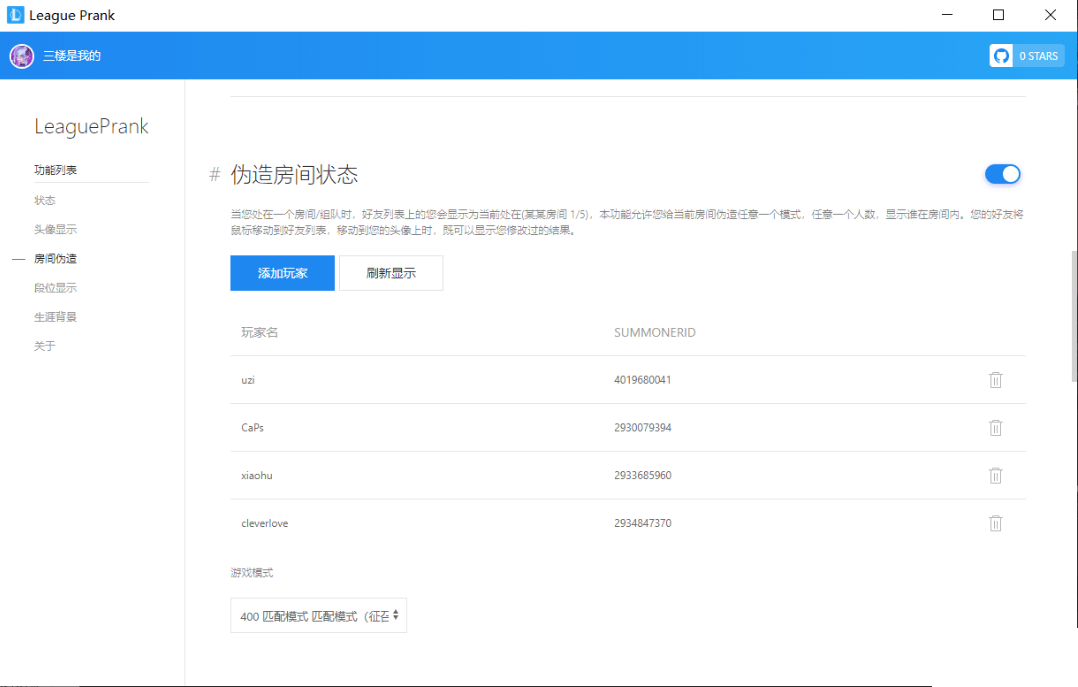Open the 0 STARS link
This screenshot has width=1078, height=687.
pos(1038,56)
